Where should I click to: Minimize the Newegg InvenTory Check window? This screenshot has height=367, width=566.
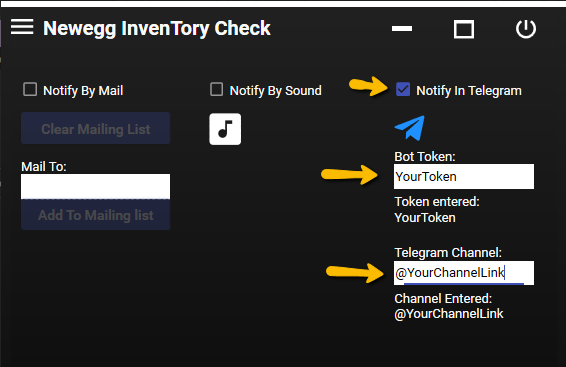click(x=402, y=29)
